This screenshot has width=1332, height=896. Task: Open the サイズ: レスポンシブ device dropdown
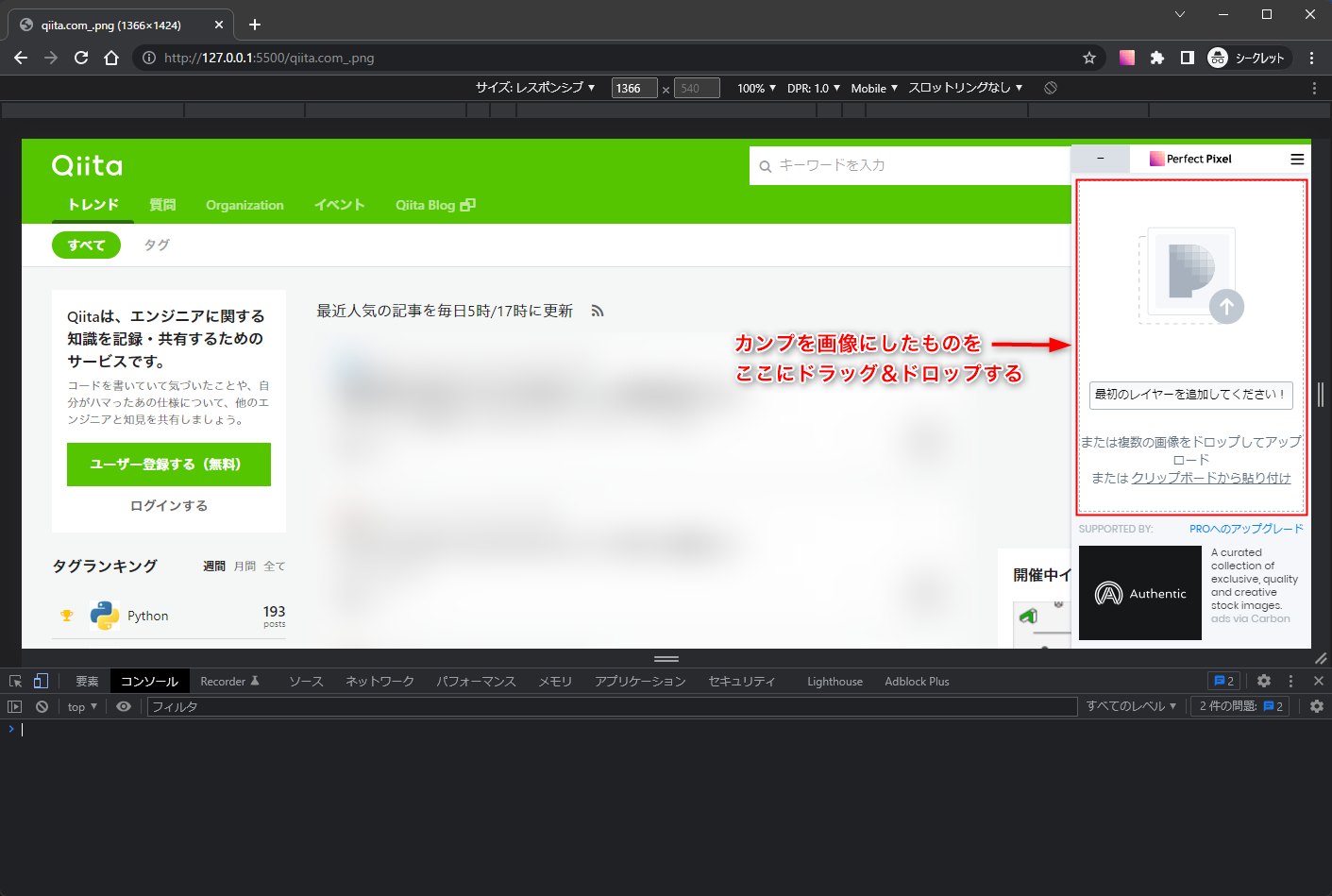[x=535, y=88]
